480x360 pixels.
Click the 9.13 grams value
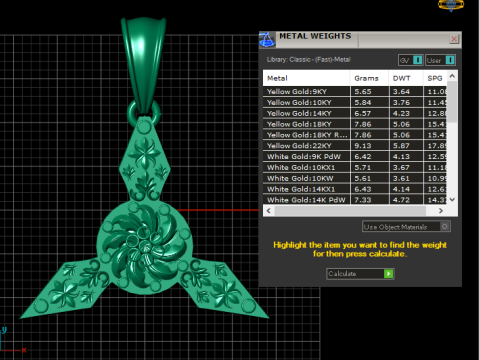coord(363,146)
